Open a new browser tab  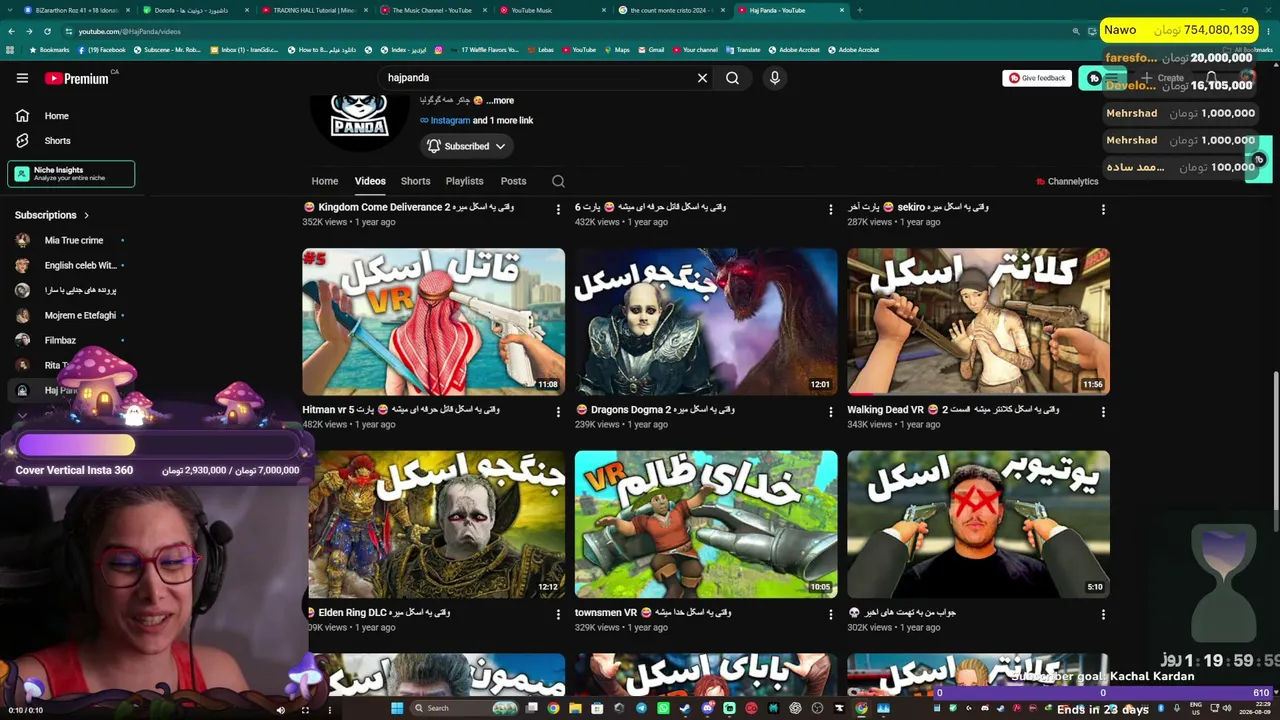(x=860, y=10)
